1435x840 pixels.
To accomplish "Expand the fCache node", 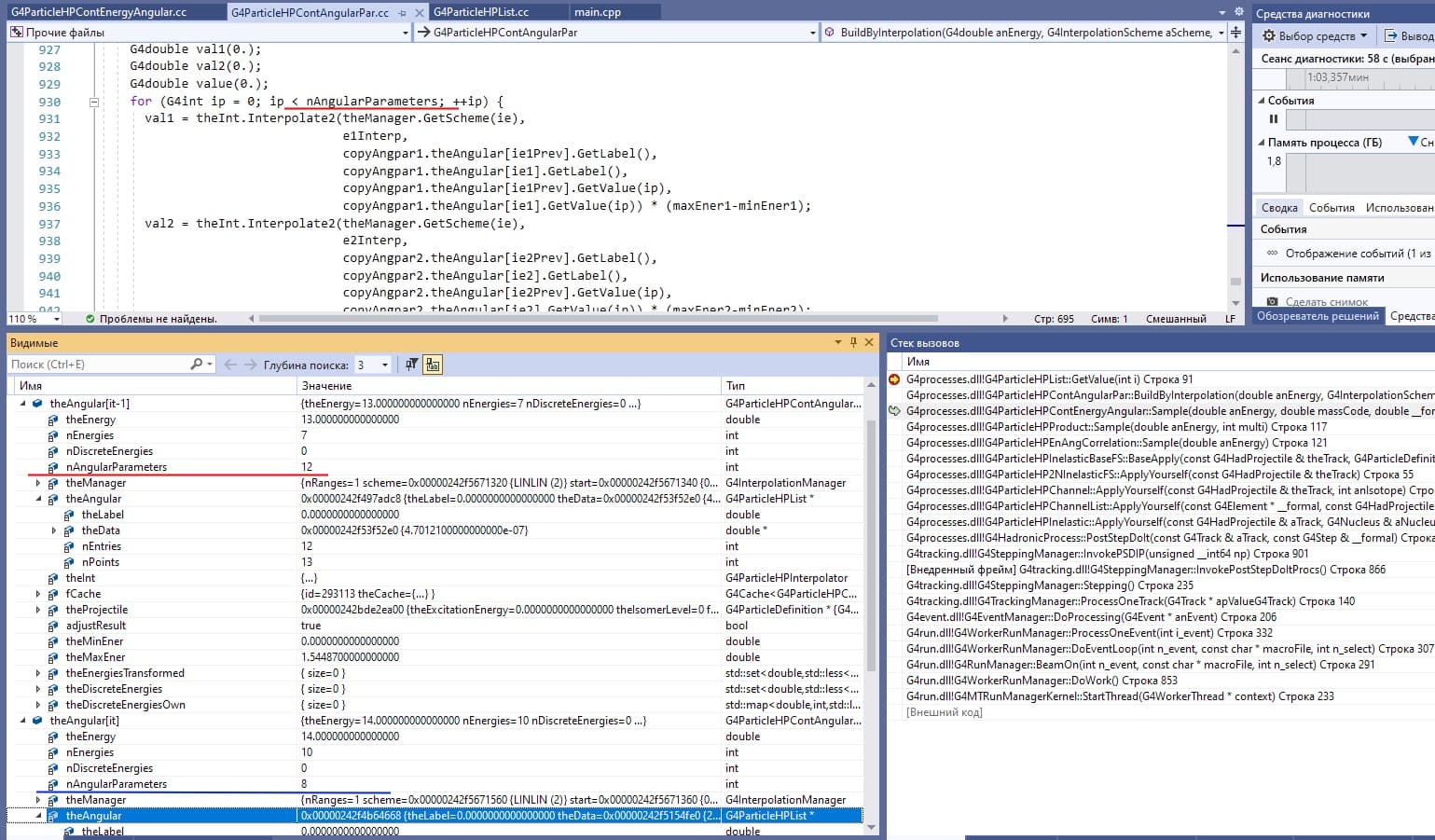I will (x=38, y=594).
